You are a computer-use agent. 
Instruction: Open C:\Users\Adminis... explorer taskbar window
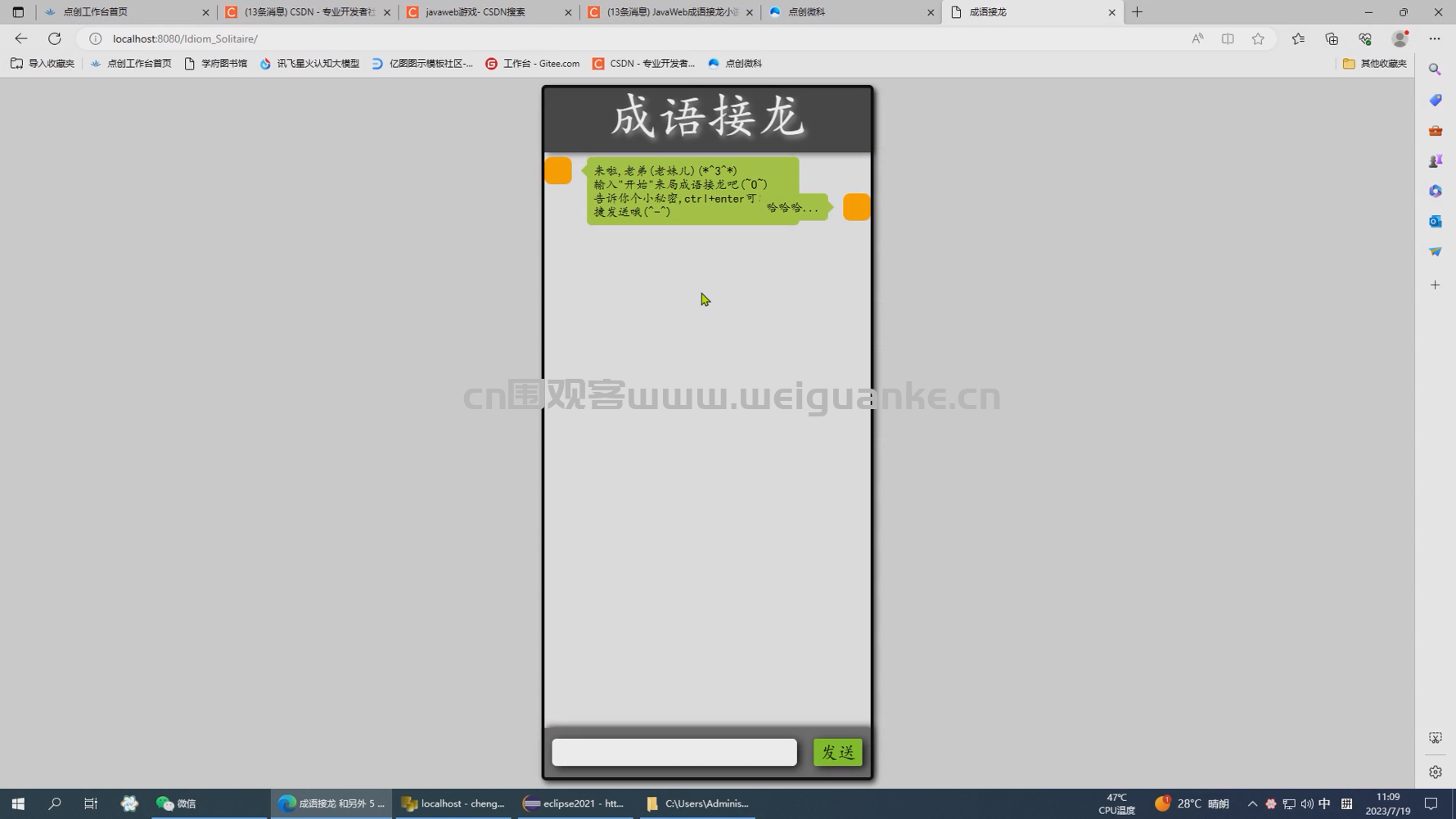697,803
